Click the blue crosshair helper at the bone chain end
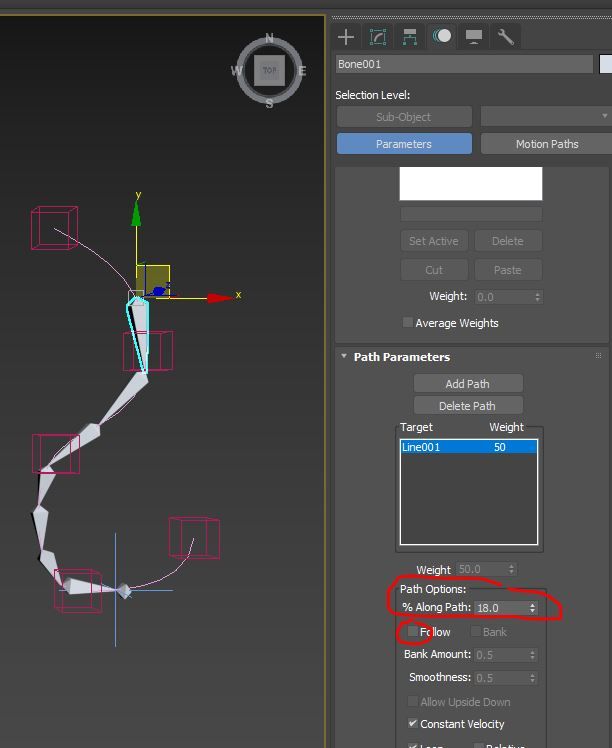This screenshot has height=748, width=612. [x=116, y=590]
